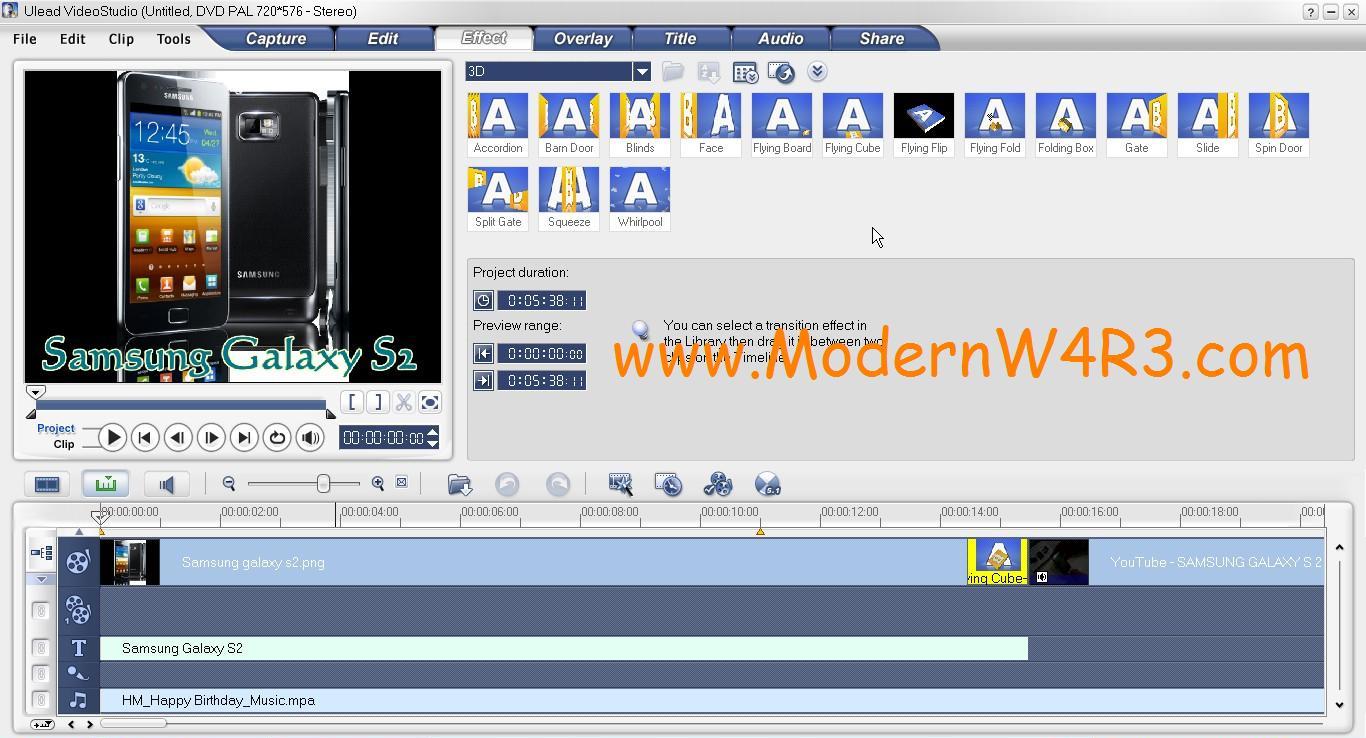Open the Clip menu
1366x738 pixels.
(x=121, y=39)
